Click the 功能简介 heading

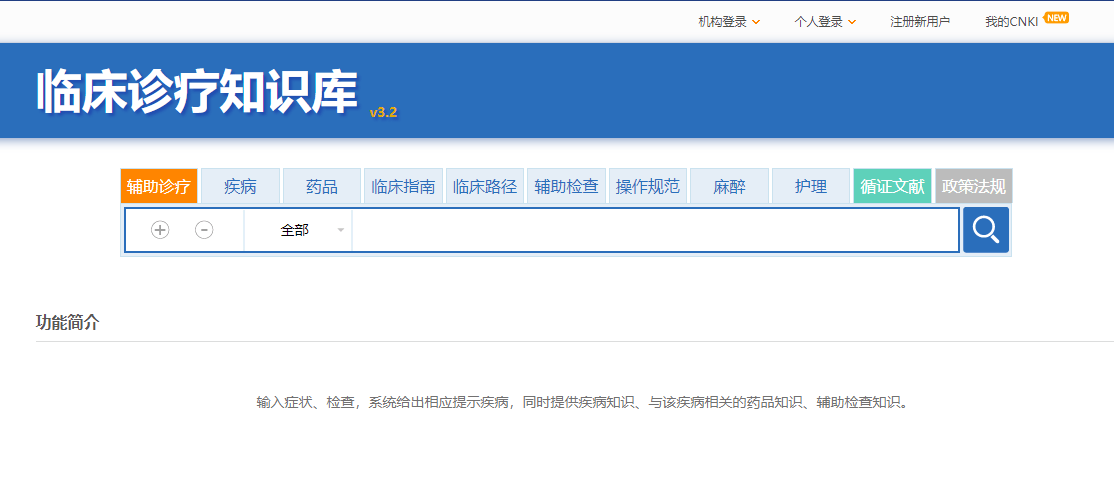coord(67,323)
